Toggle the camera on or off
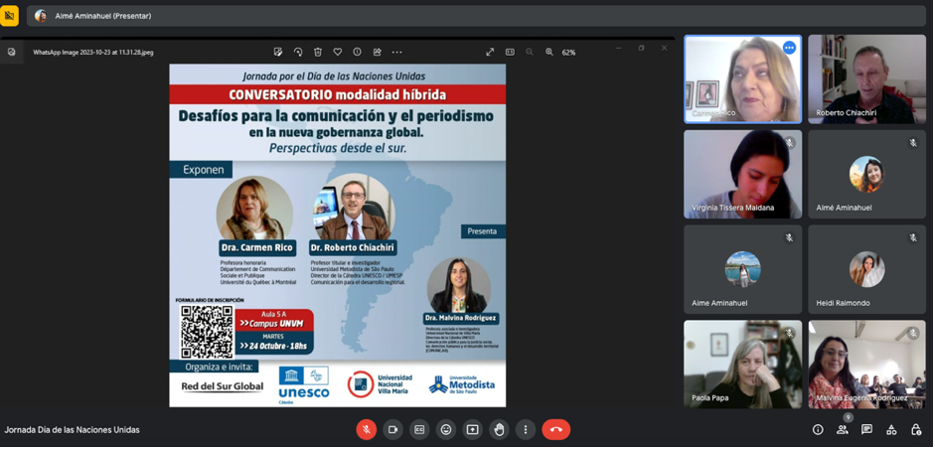 393,430
